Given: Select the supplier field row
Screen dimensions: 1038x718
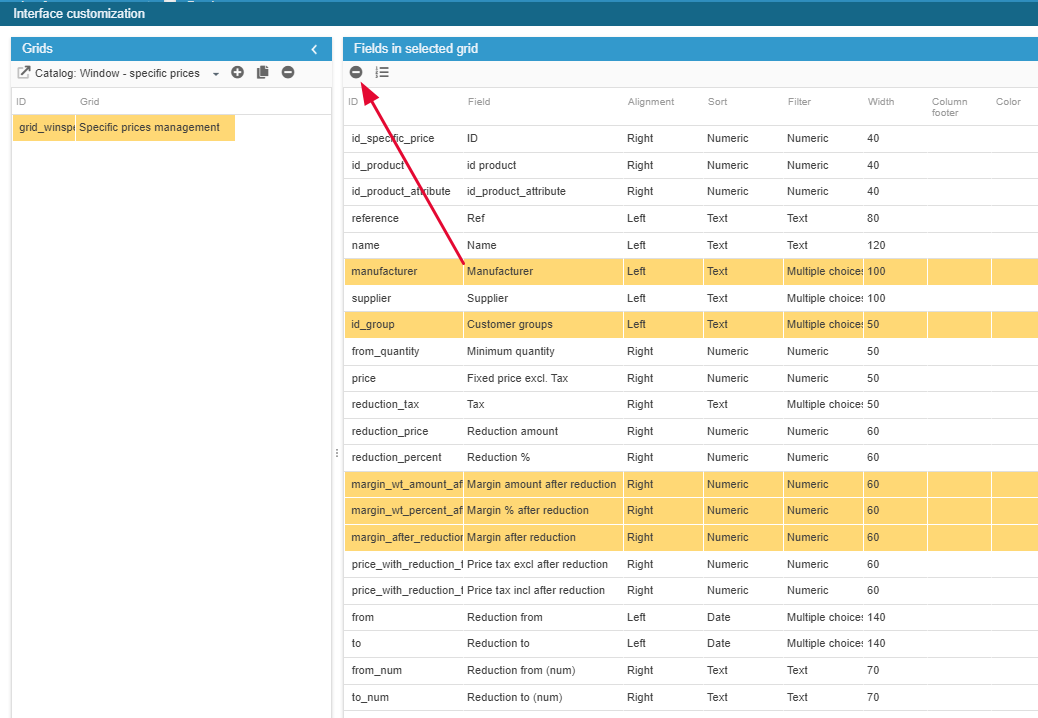Looking at the screenshot, I should point(371,298).
